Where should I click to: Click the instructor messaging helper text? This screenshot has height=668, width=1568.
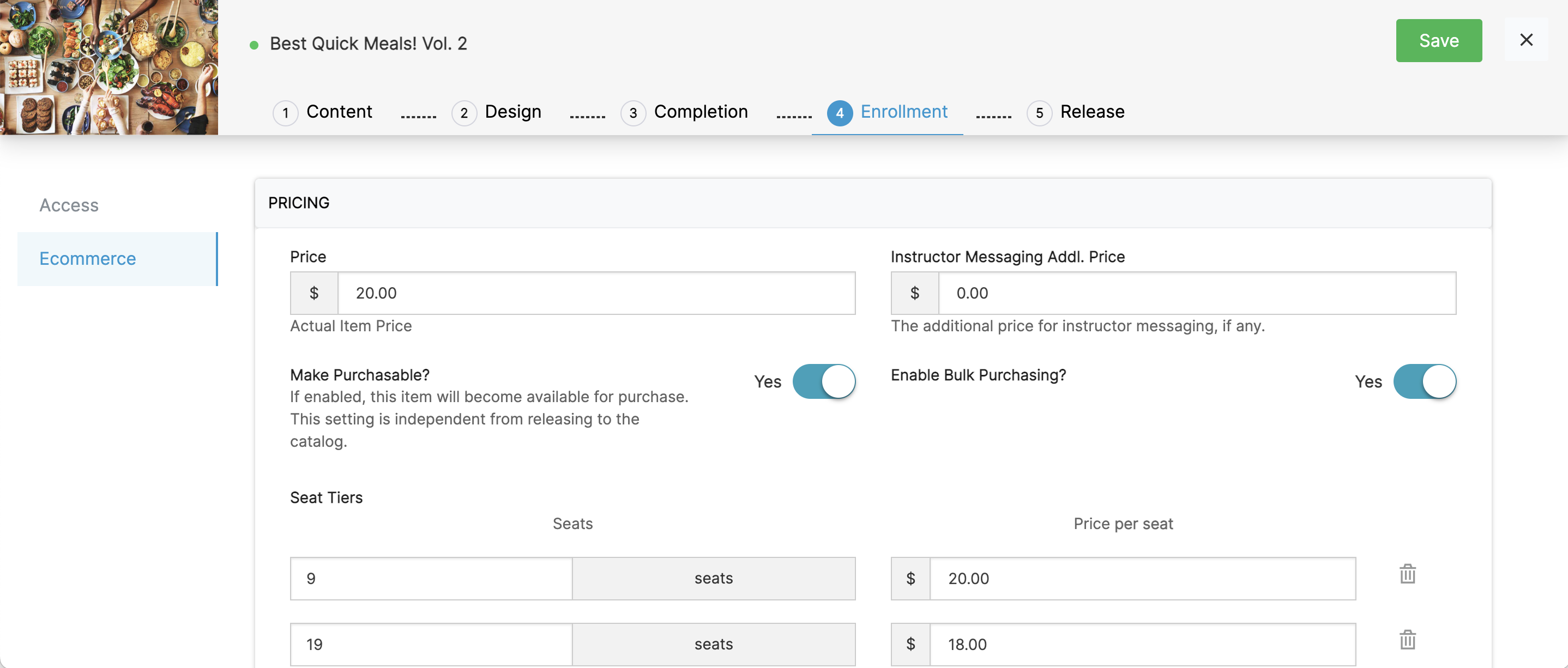1077,326
